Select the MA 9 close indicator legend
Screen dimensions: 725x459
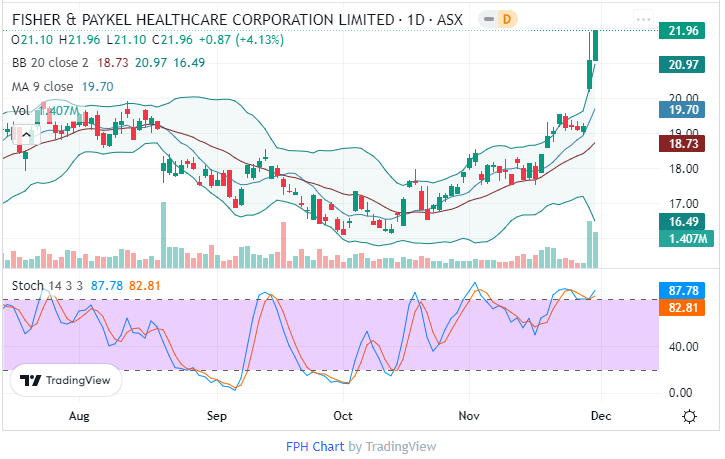tap(44, 86)
